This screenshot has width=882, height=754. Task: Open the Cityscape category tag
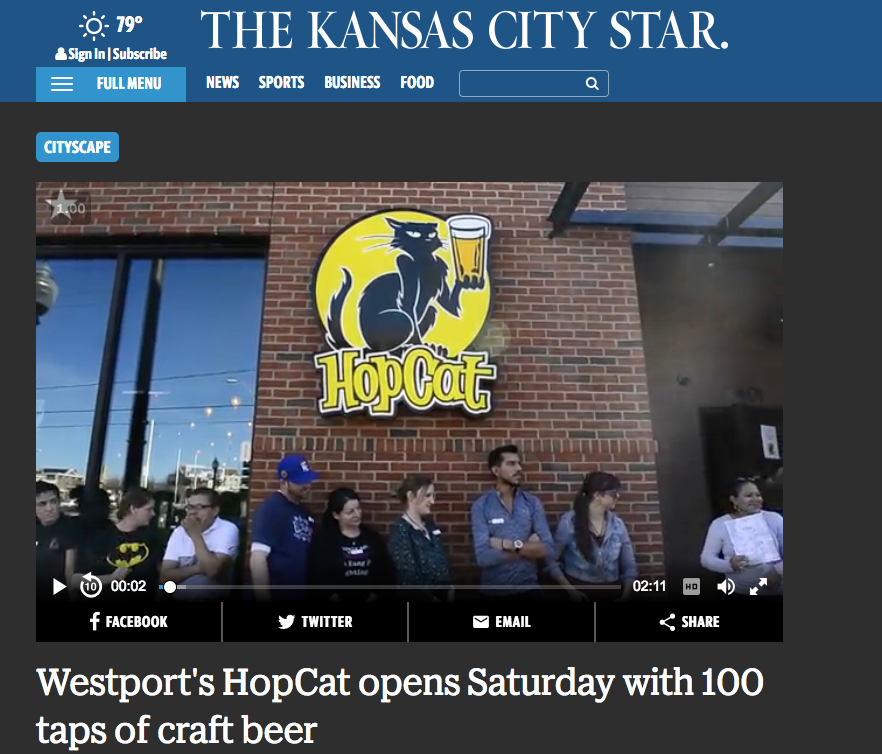pos(77,147)
